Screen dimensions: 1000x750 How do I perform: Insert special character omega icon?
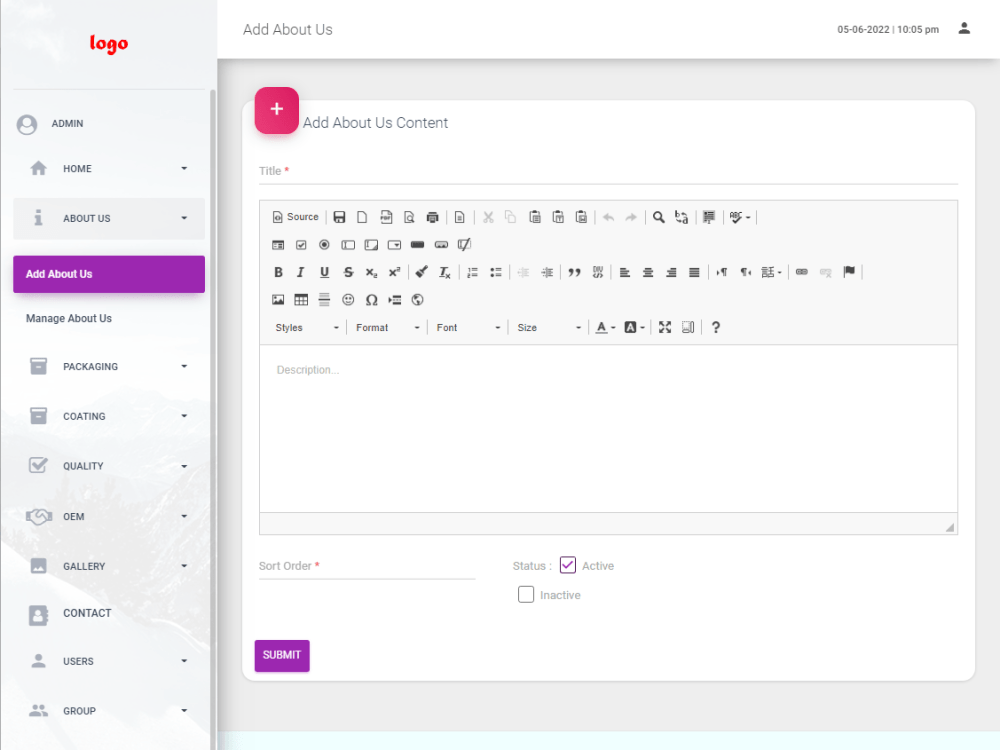click(371, 300)
